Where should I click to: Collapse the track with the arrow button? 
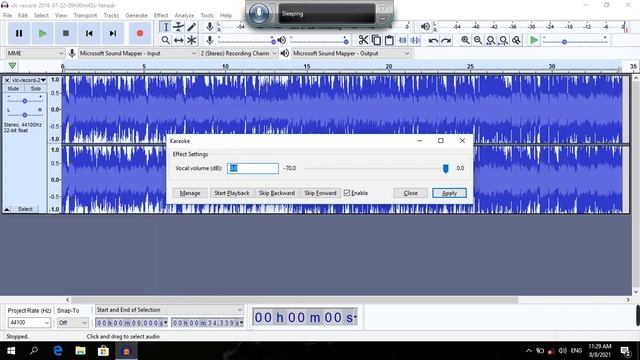click(7, 209)
